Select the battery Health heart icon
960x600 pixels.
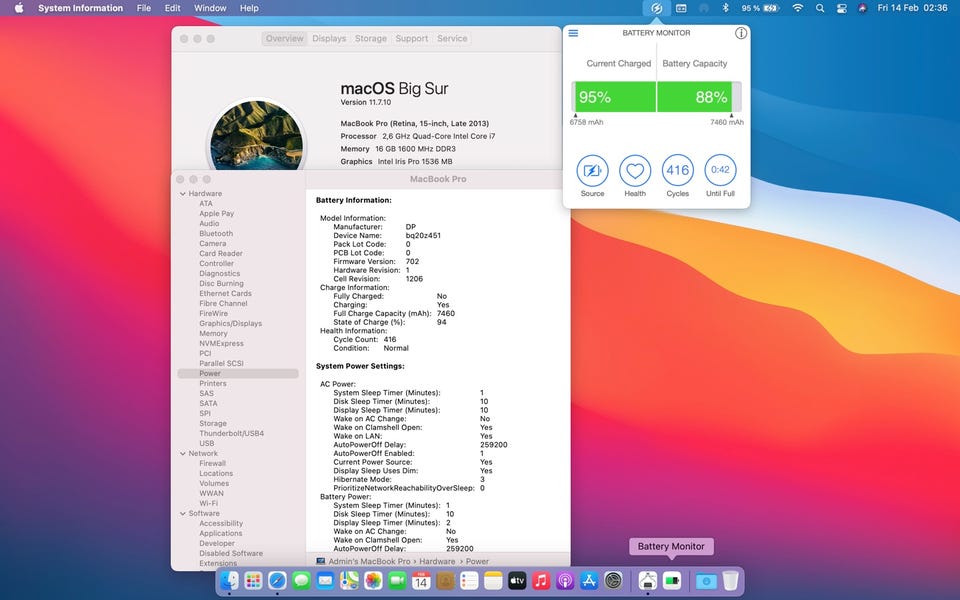[x=635, y=170]
